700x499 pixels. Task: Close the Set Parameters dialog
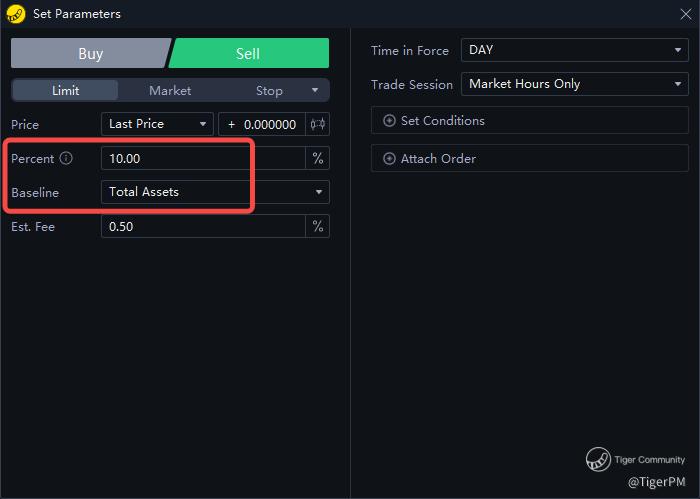tap(685, 14)
